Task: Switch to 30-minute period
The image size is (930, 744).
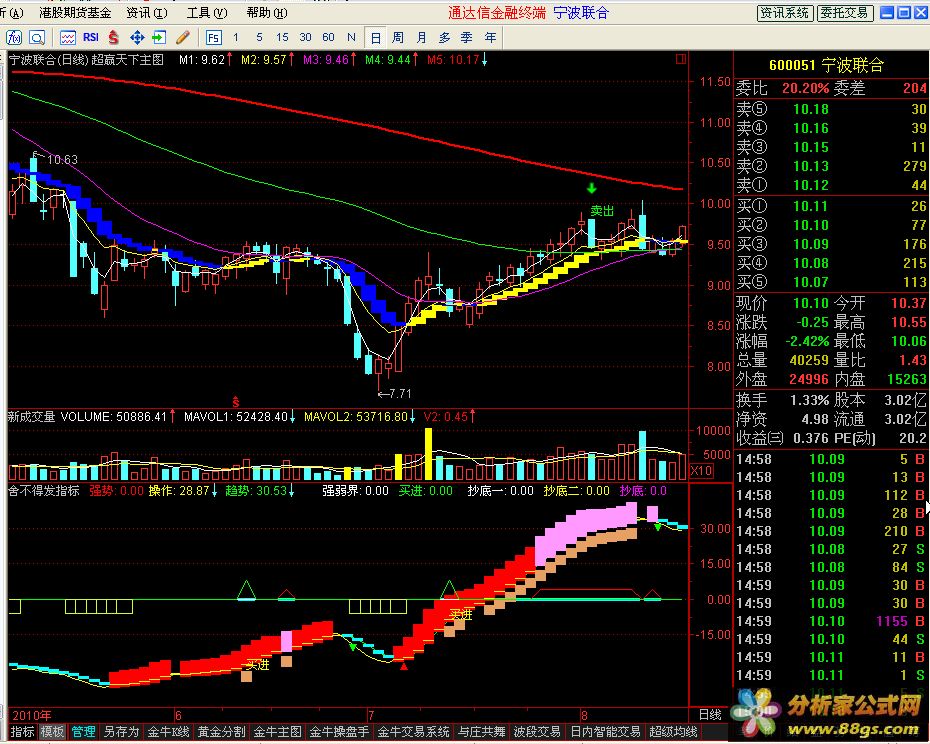Action: coord(305,37)
